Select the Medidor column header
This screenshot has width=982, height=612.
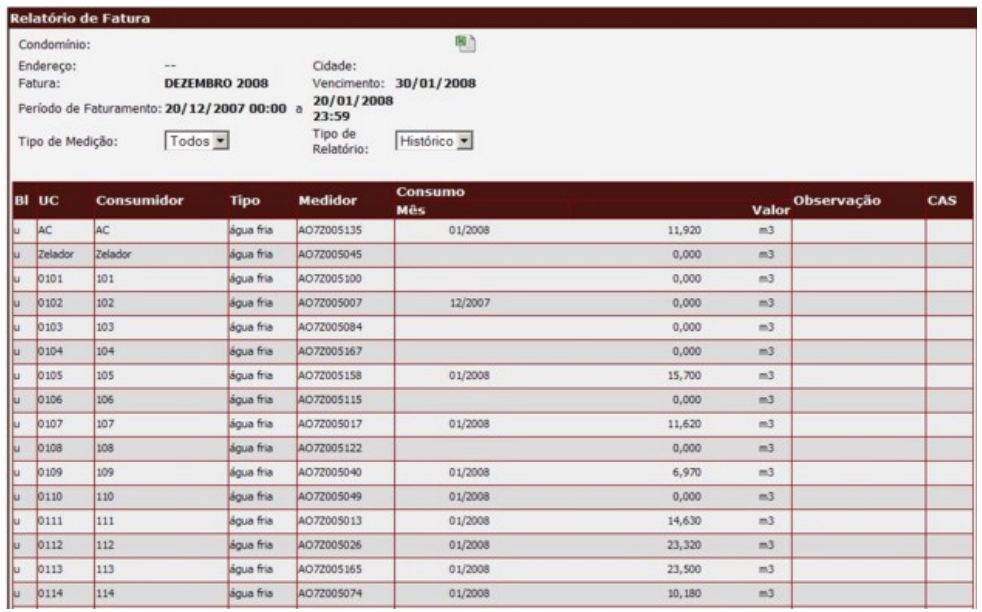(x=326, y=200)
